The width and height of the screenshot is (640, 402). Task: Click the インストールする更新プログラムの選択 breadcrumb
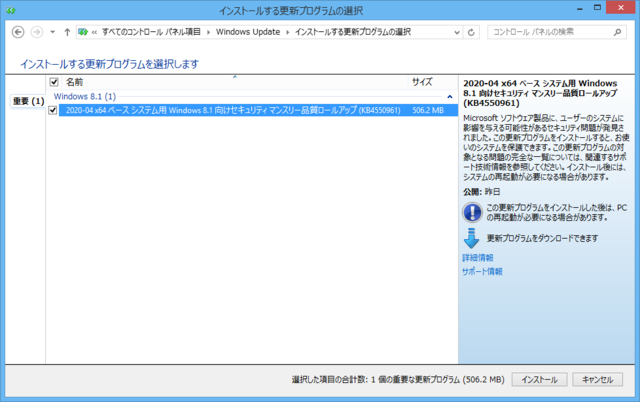coord(353,32)
